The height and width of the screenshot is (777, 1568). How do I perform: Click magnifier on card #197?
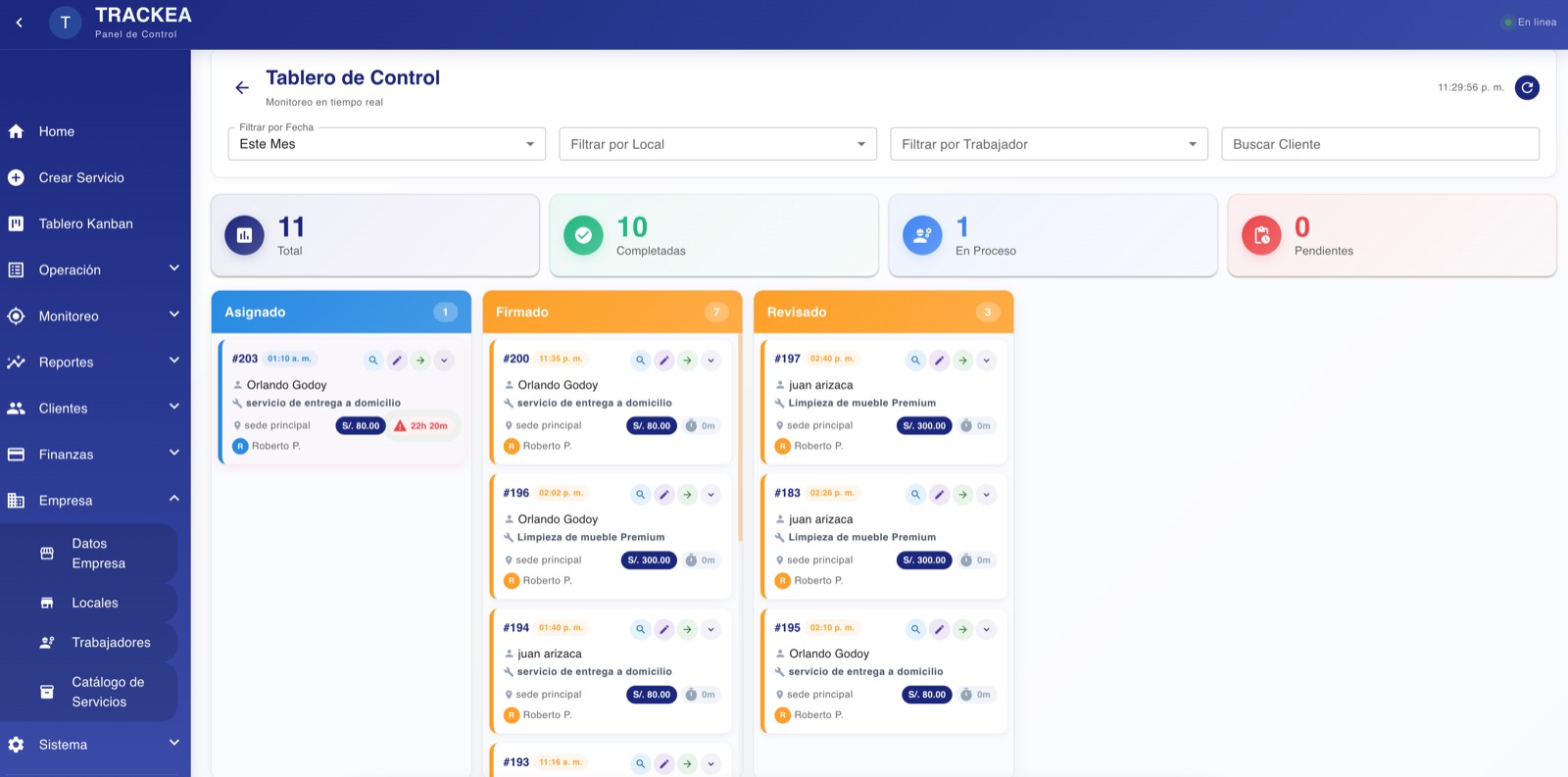pos(915,361)
